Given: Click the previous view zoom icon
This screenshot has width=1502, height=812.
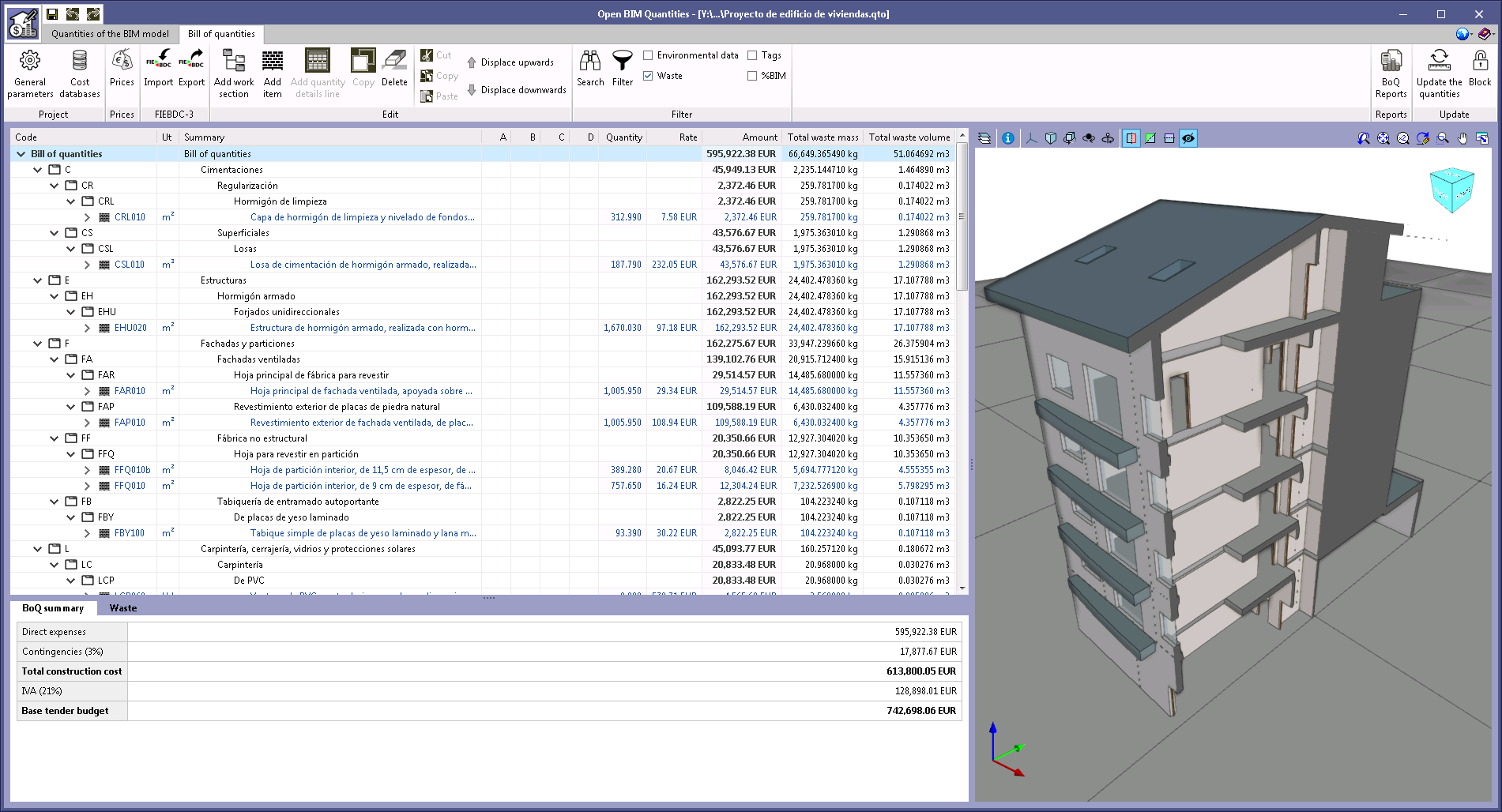Looking at the screenshot, I should (1364, 138).
